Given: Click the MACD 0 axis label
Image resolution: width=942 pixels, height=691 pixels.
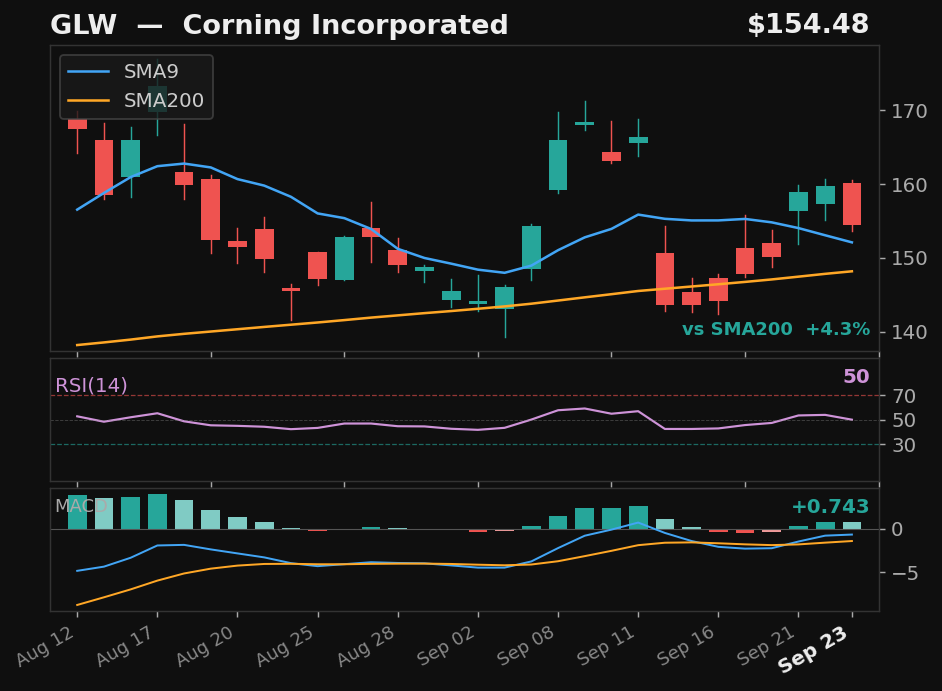Looking at the screenshot, I should [897, 529].
